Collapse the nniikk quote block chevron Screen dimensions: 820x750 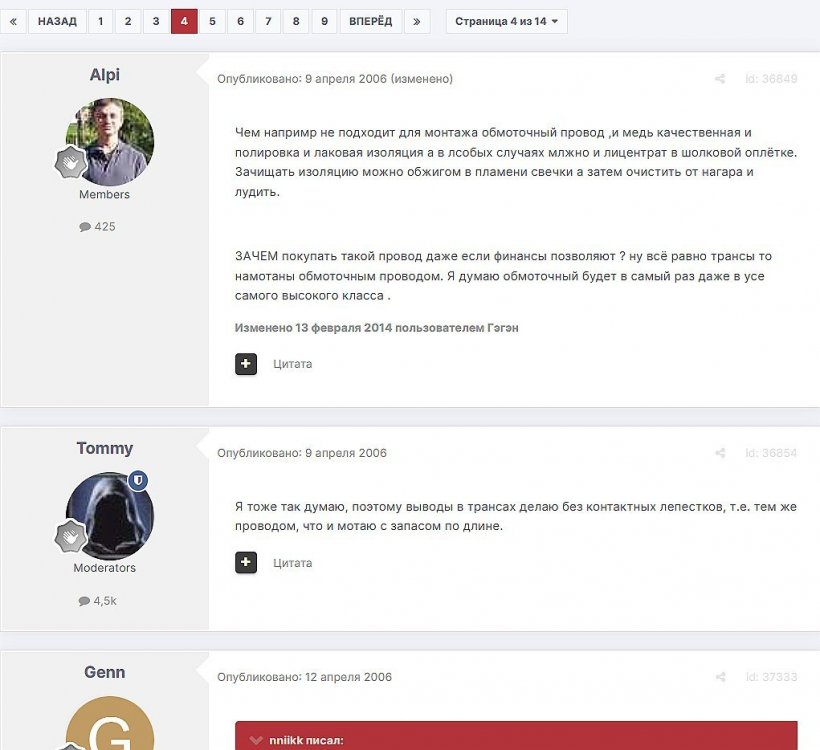[257, 741]
